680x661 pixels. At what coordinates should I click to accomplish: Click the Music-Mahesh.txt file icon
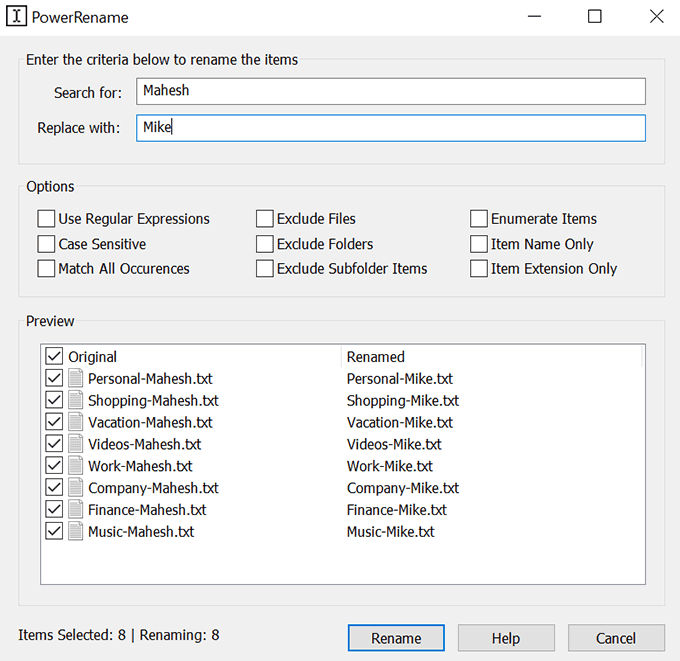[76, 532]
